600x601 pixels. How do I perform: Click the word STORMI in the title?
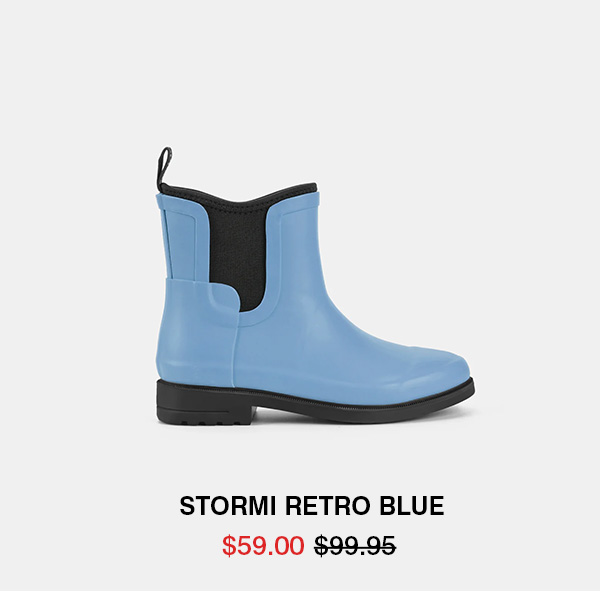point(228,506)
